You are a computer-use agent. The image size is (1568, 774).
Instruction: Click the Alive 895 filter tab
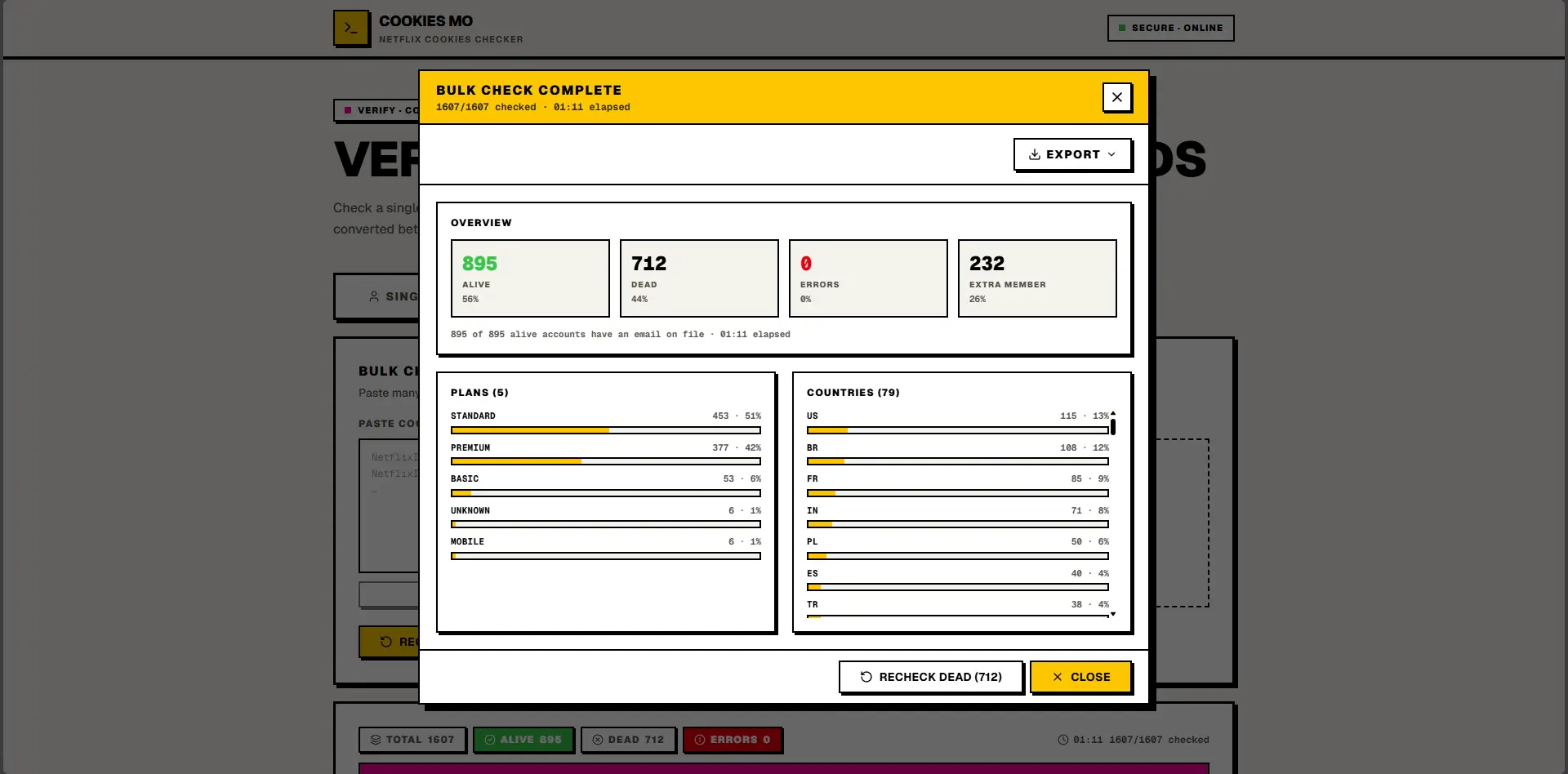[523, 740]
